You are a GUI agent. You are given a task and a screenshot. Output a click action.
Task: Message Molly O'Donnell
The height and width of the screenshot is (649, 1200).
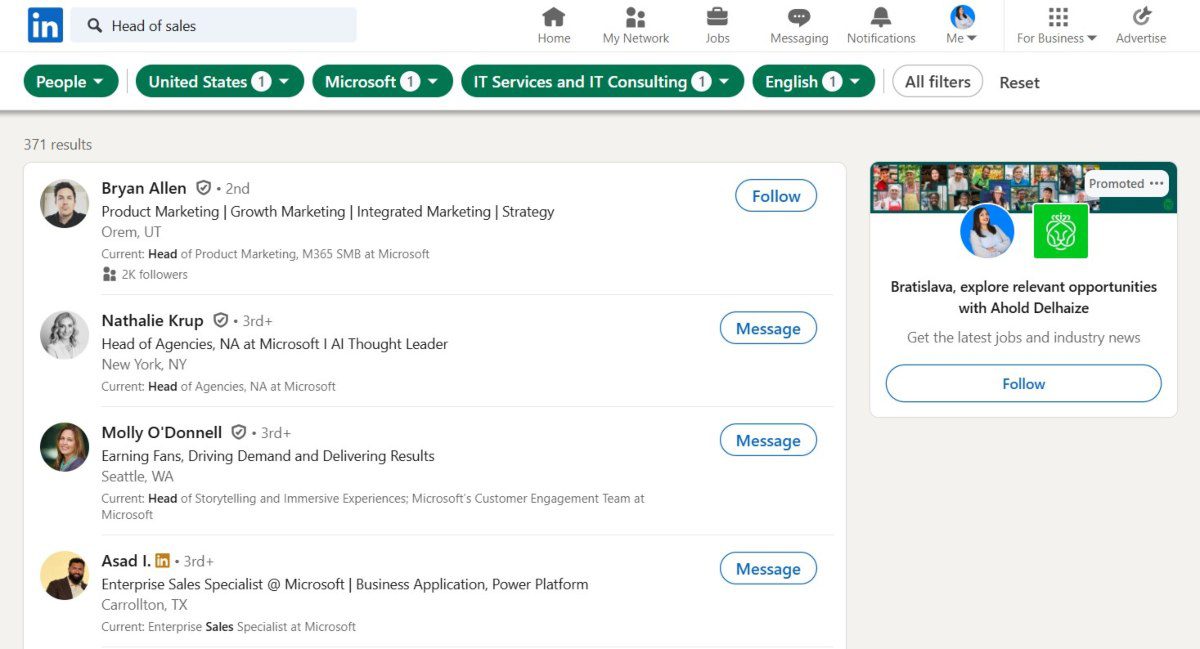coord(768,440)
